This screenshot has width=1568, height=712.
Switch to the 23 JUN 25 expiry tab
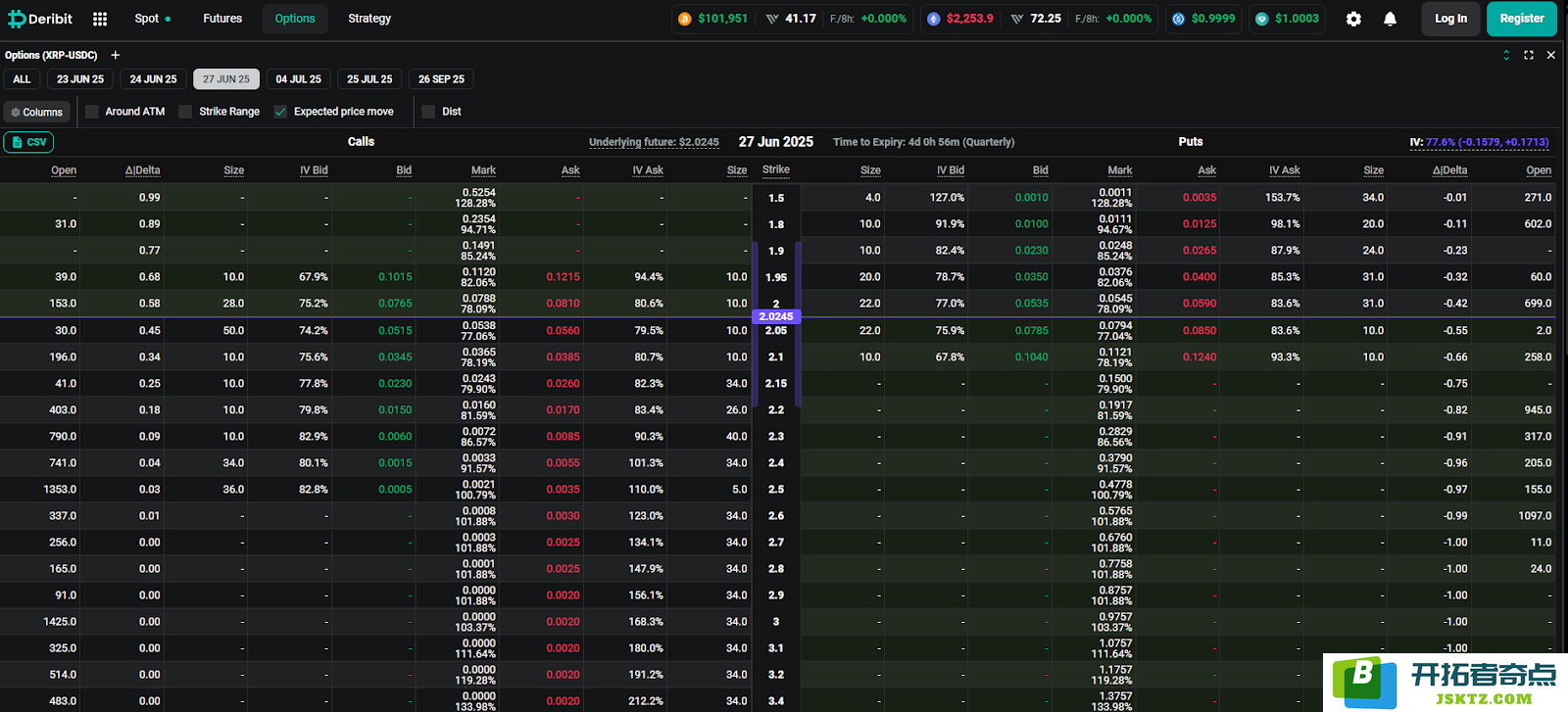click(80, 79)
